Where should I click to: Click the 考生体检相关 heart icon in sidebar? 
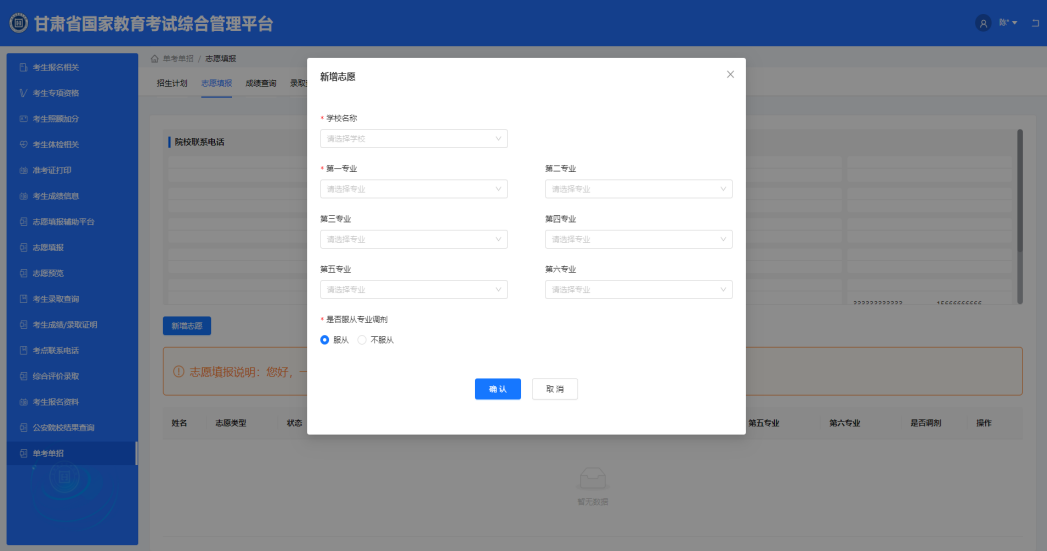23,145
